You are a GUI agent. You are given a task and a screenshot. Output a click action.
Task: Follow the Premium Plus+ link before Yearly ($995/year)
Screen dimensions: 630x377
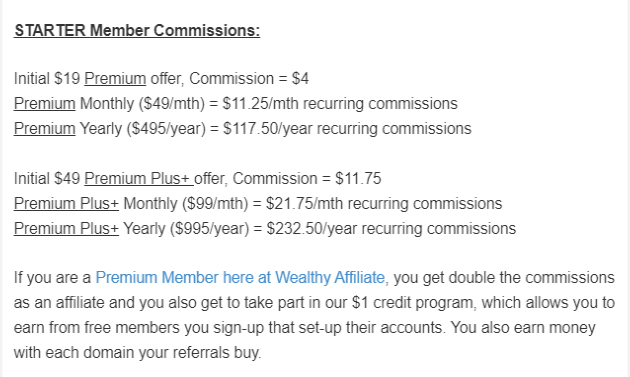66,228
